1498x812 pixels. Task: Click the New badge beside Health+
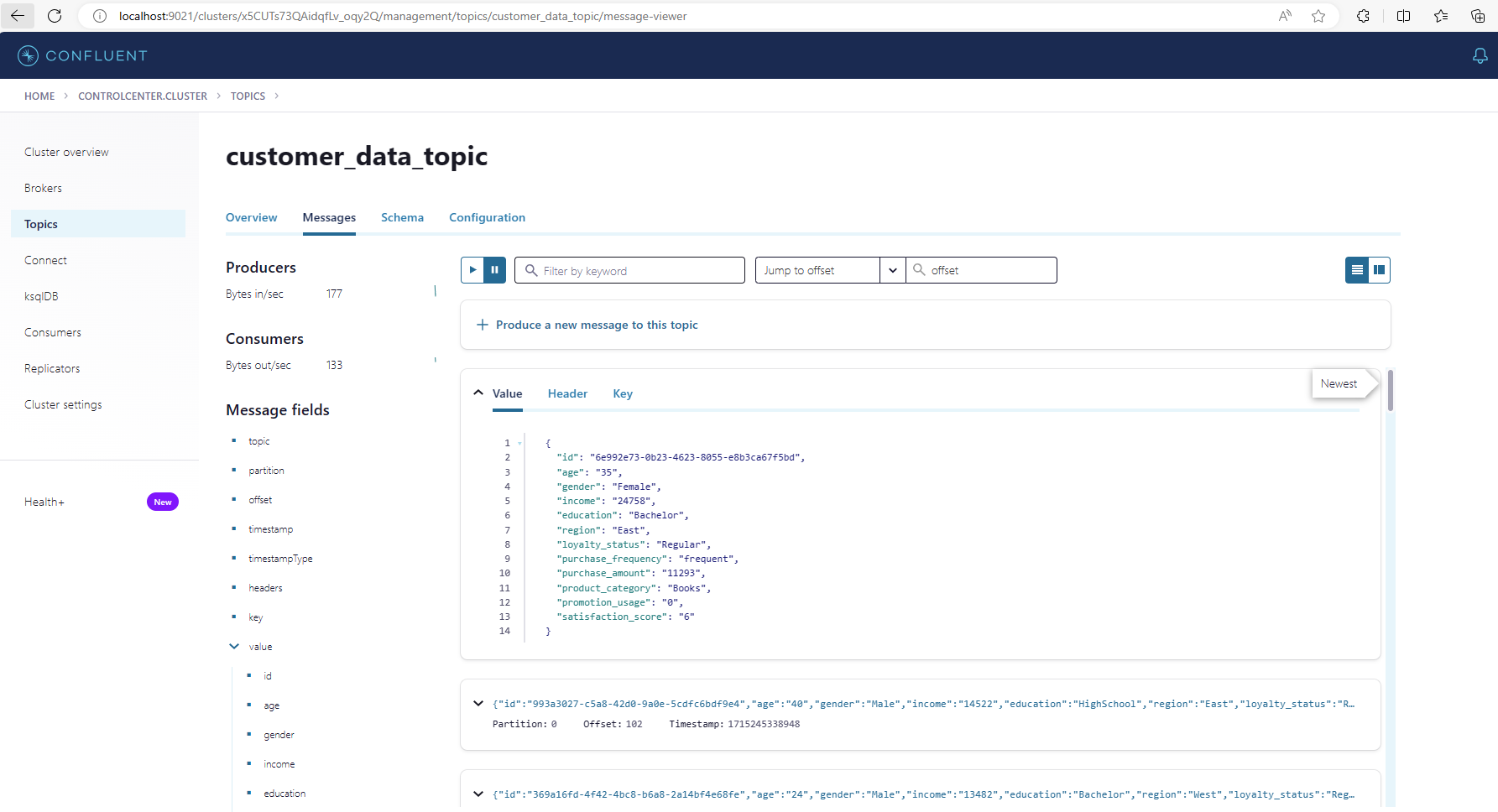click(163, 502)
